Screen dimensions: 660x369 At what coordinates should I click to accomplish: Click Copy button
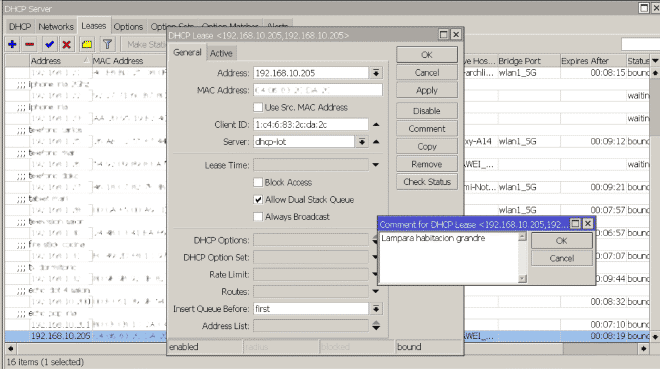[427, 146]
